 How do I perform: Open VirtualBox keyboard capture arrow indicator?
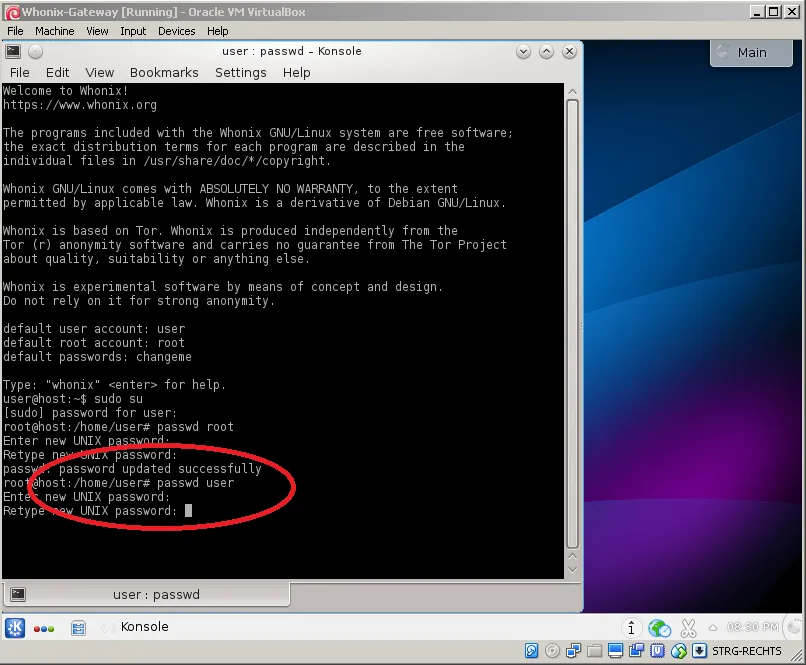click(699, 651)
